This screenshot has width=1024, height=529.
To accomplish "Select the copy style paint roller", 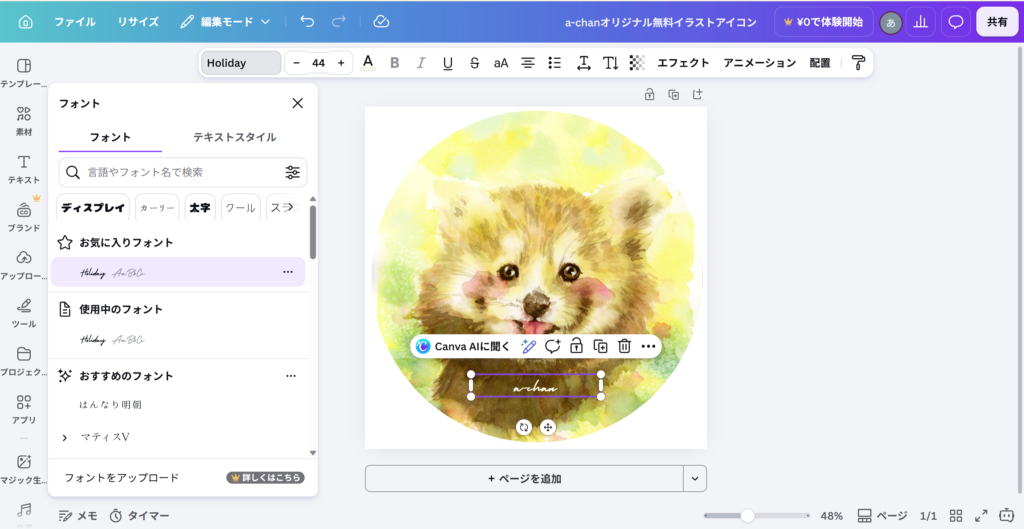I will coord(858,63).
